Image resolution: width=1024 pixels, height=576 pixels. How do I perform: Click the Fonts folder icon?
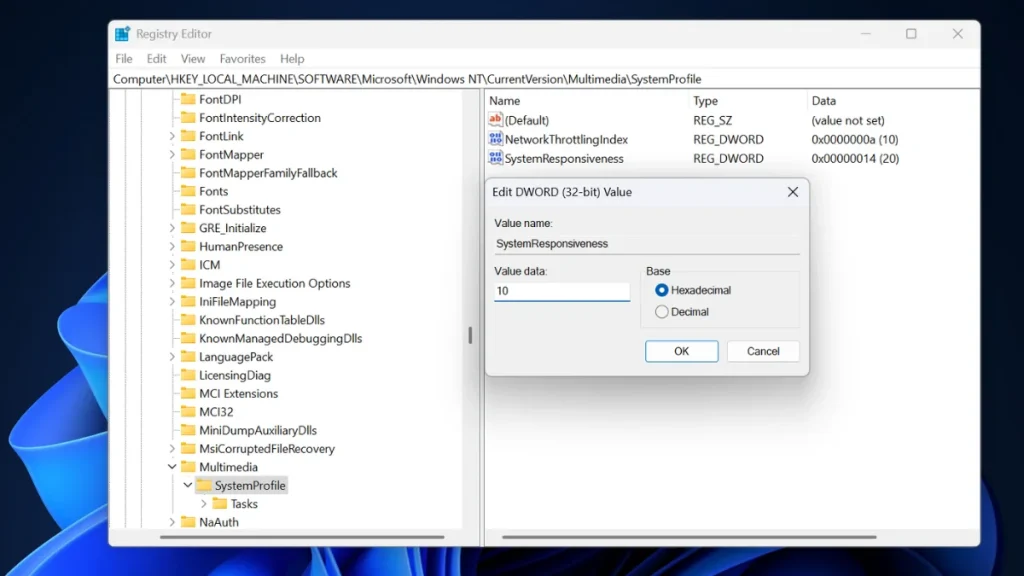click(x=188, y=191)
